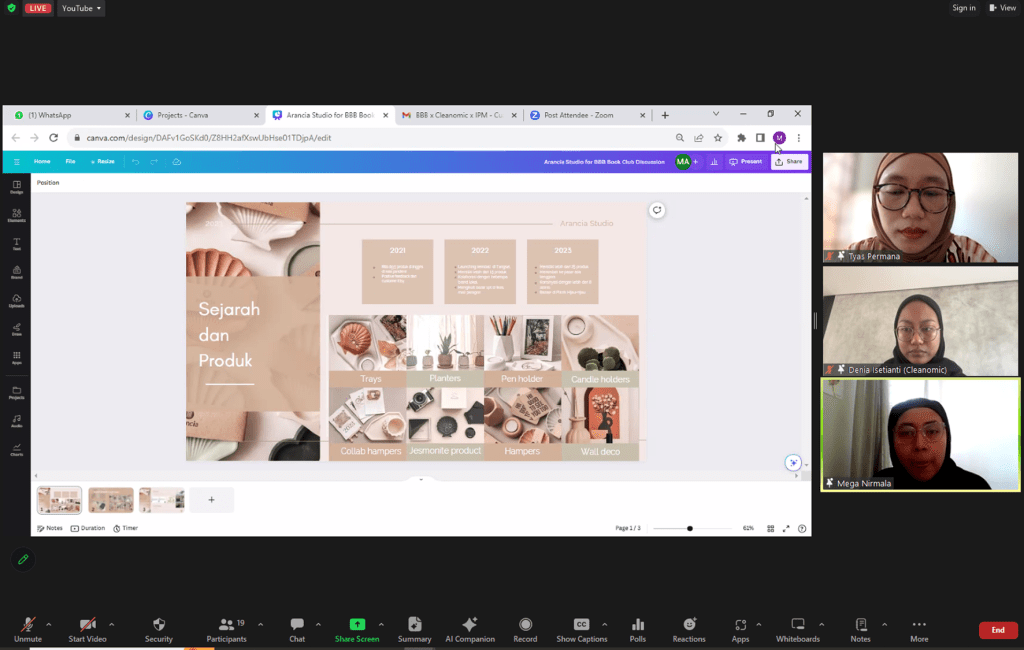Open the Polls icon in Zoom toolbar
This screenshot has width=1024, height=650.
pos(637,624)
